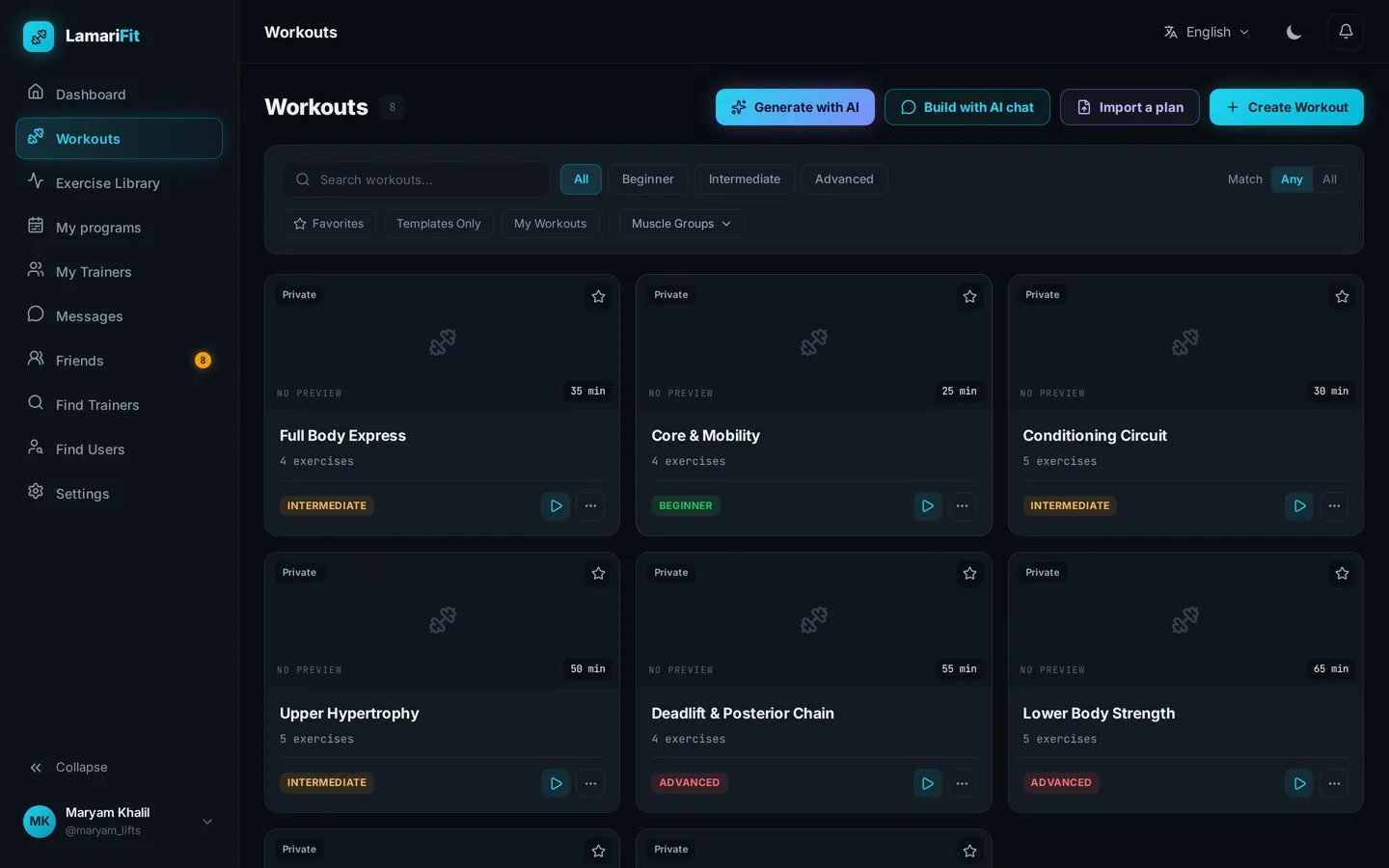This screenshot has height=868, width=1389.
Task: Open more options for Lower Body Strength
Action: click(1334, 783)
